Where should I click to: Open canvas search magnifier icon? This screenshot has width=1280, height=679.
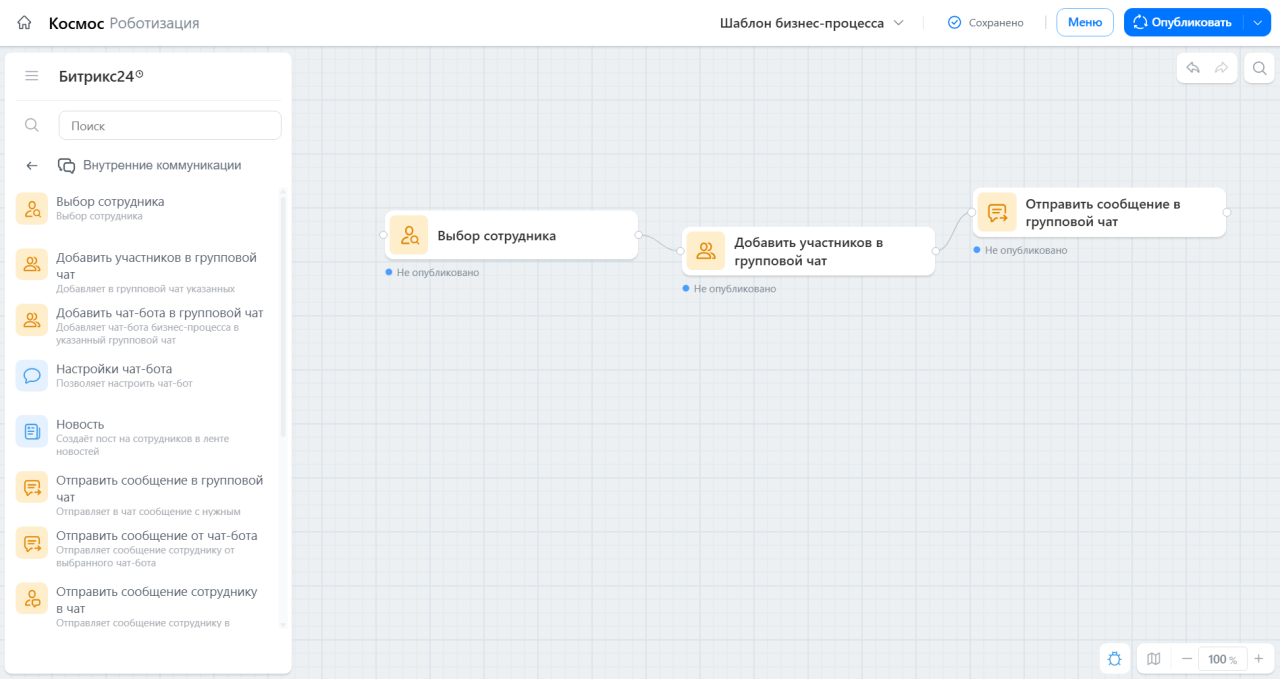click(x=1259, y=68)
